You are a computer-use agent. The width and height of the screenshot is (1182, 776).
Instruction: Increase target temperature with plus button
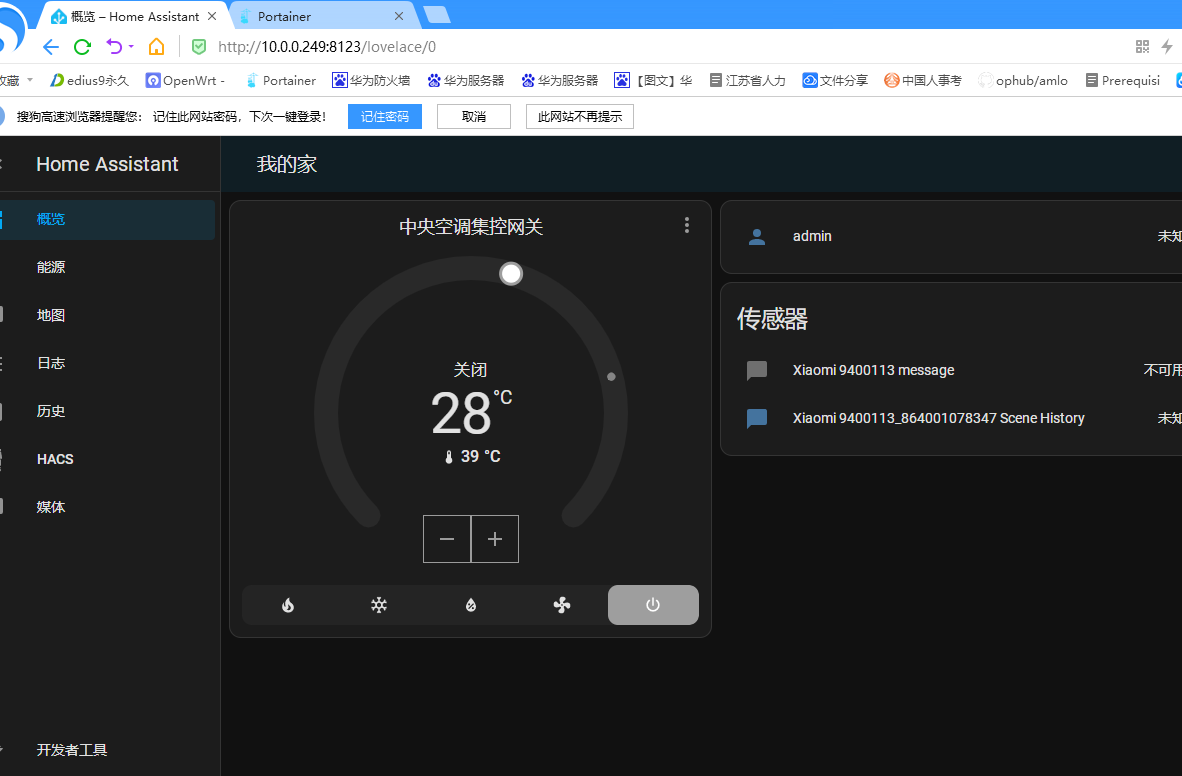(x=495, y=539)
